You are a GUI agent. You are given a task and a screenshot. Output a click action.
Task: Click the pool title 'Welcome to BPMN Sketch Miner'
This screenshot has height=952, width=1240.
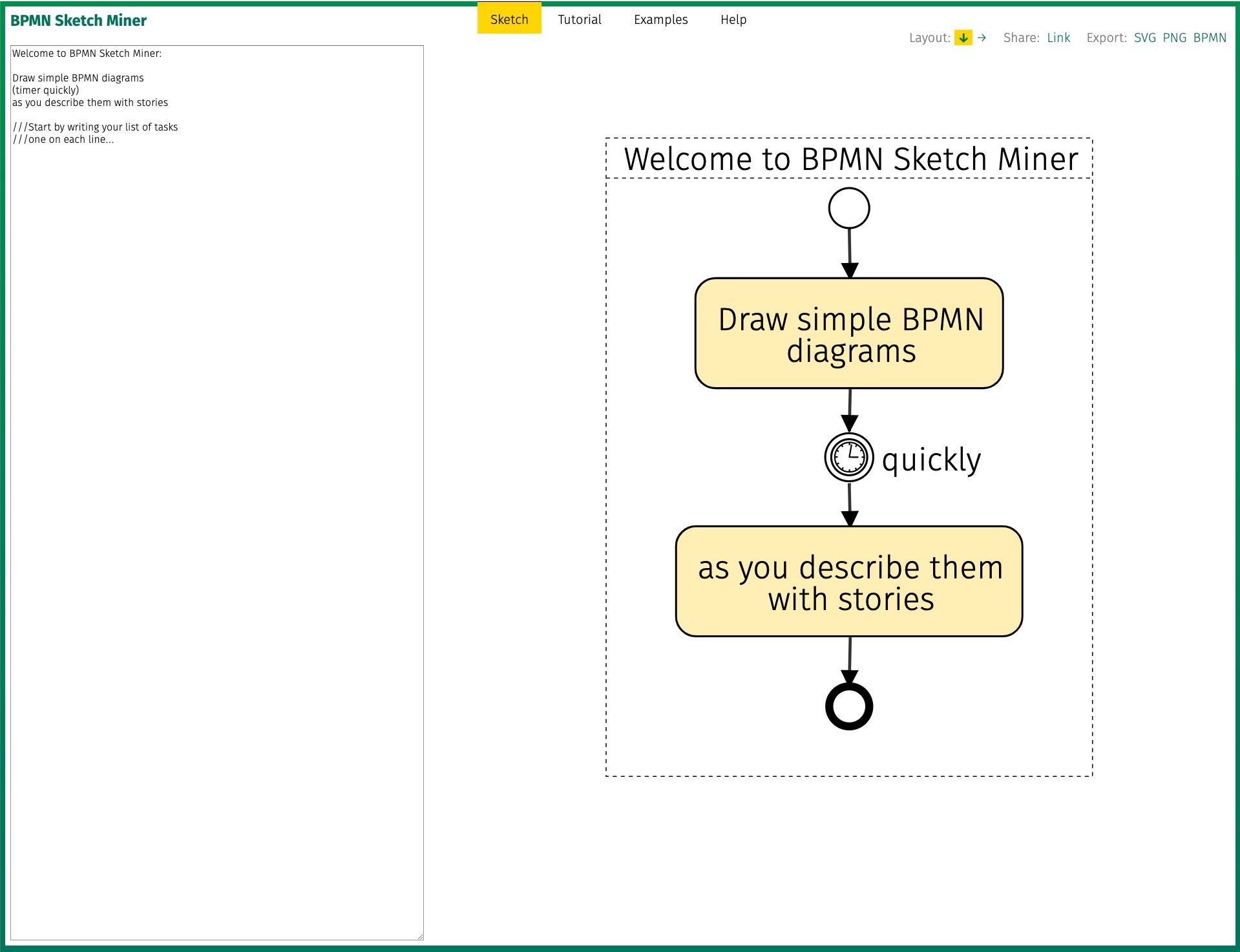tap(850, 159)
